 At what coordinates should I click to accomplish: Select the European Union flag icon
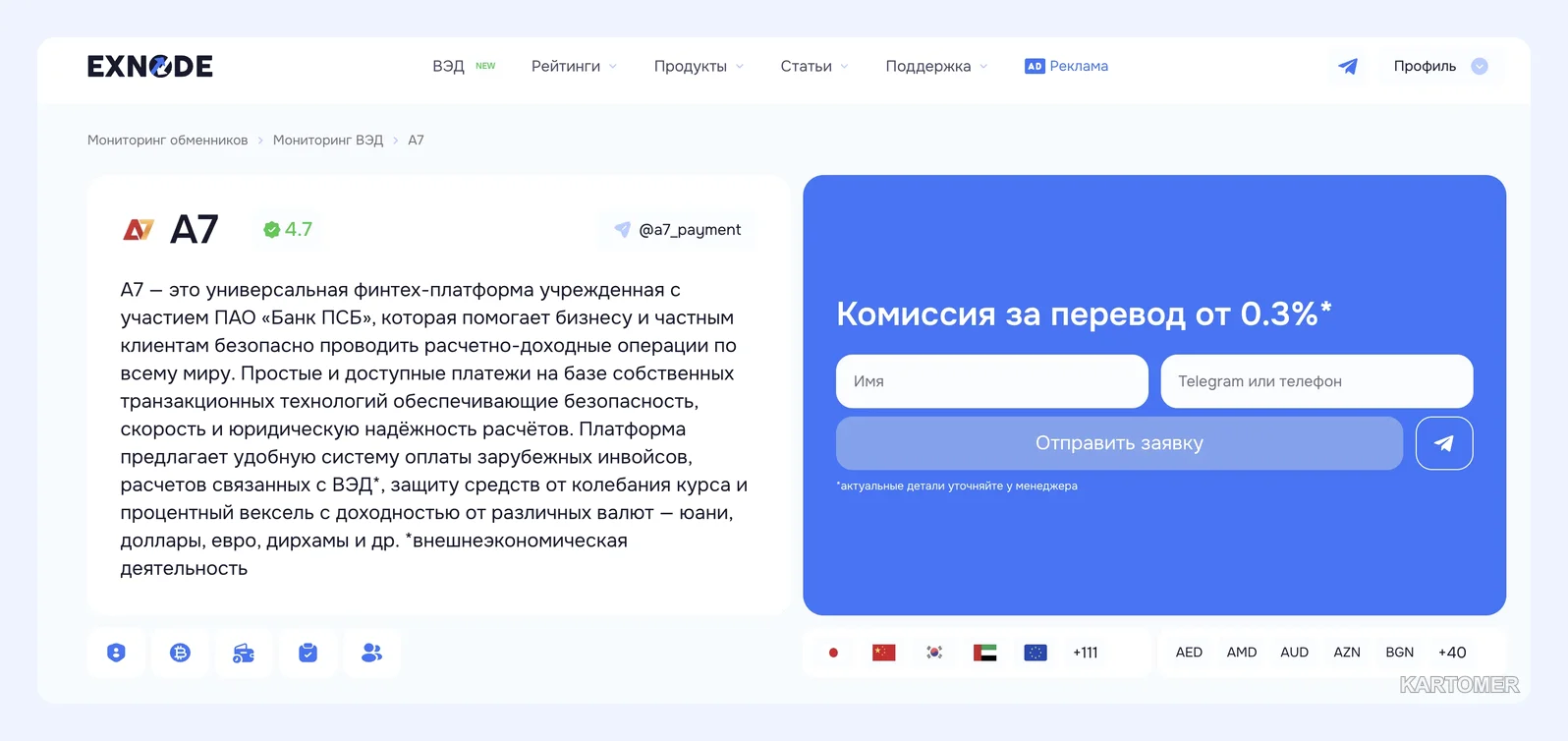coord(1036,653)
